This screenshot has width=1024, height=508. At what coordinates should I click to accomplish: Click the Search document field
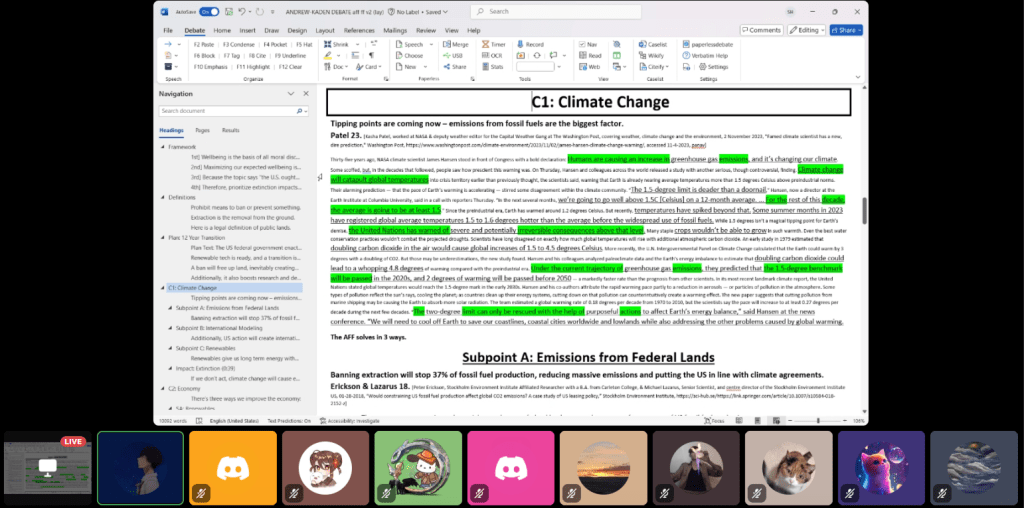pos(230,111)
